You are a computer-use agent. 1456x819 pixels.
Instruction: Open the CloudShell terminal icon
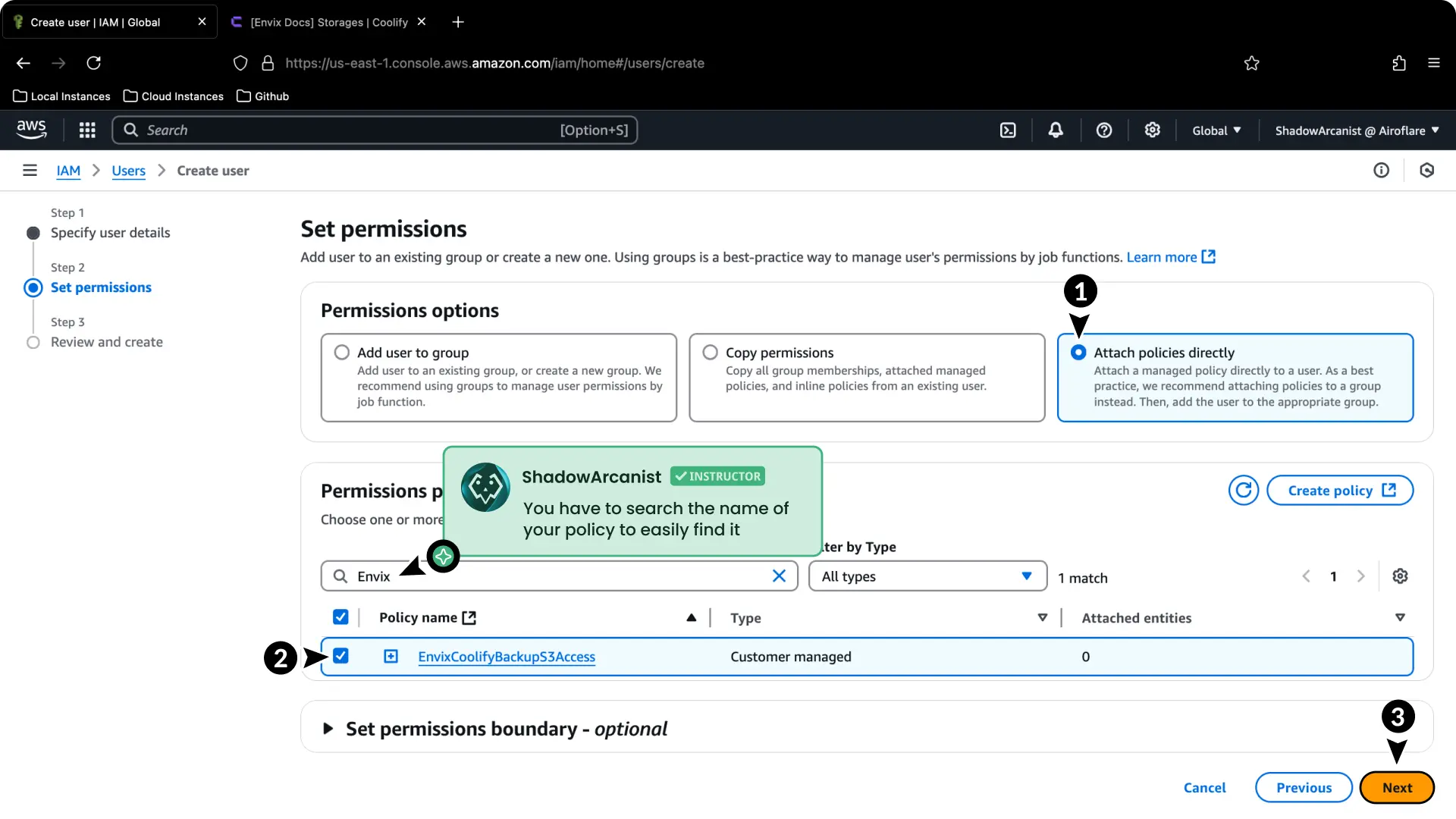[1008, 130]
